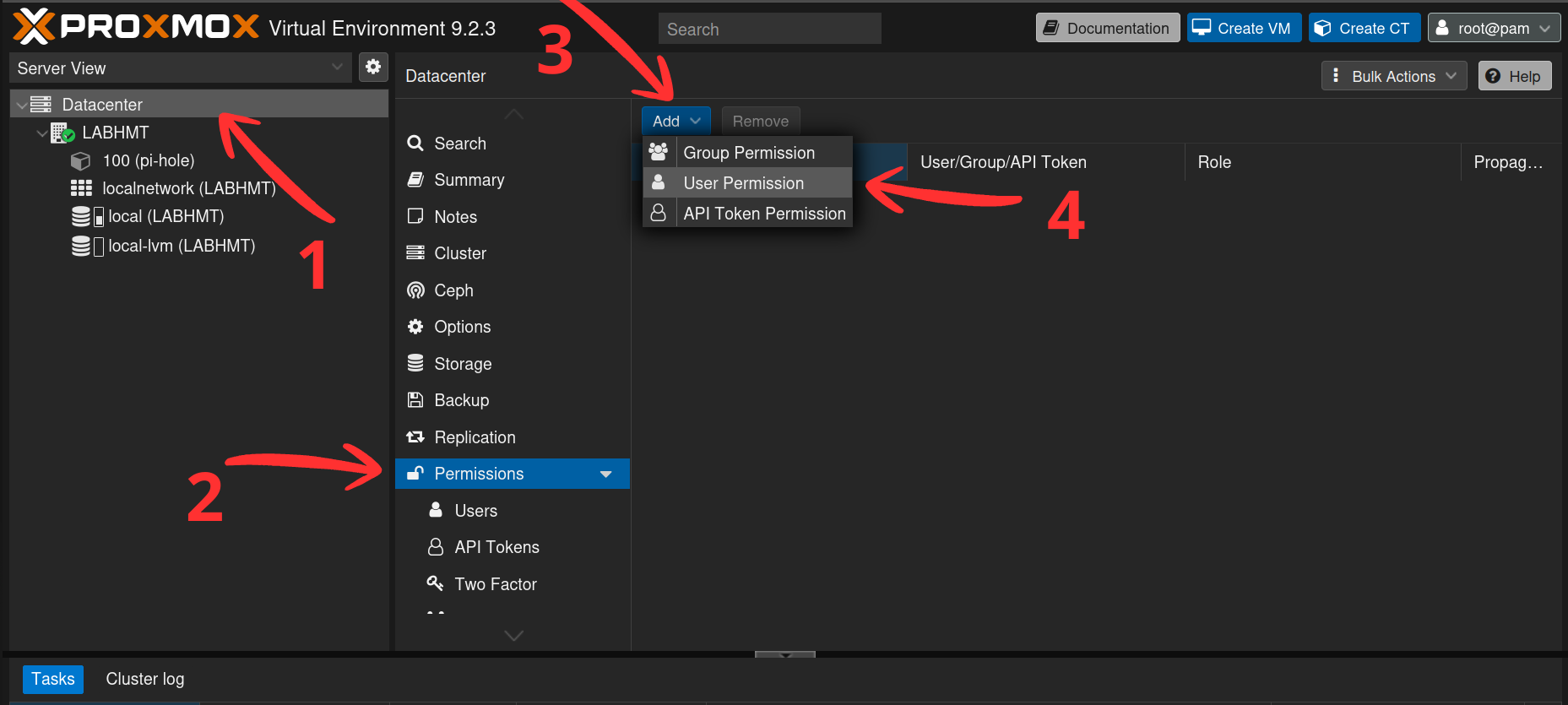
Task: Click the Storage database icon
Action: (415, 363)
